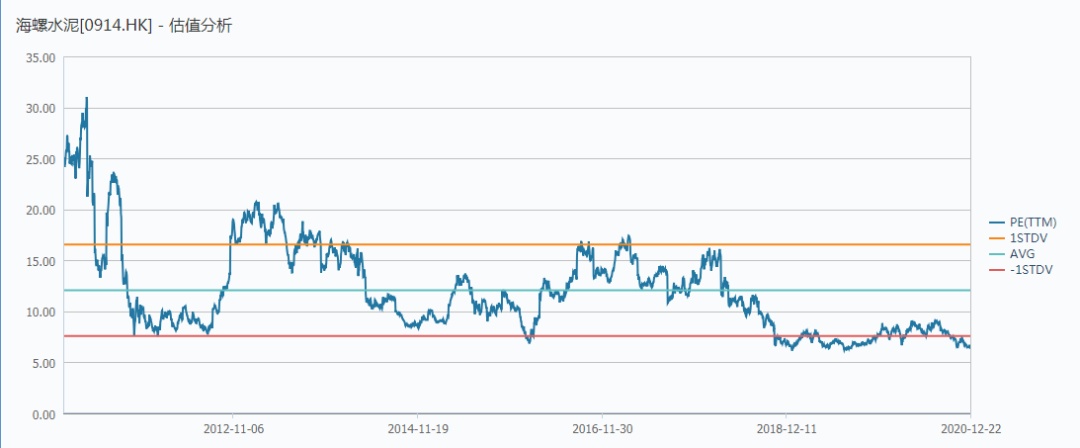Toggle the -1STDV legend entry
This screenshot has height=448, width=1080.
pos(1021,269)
